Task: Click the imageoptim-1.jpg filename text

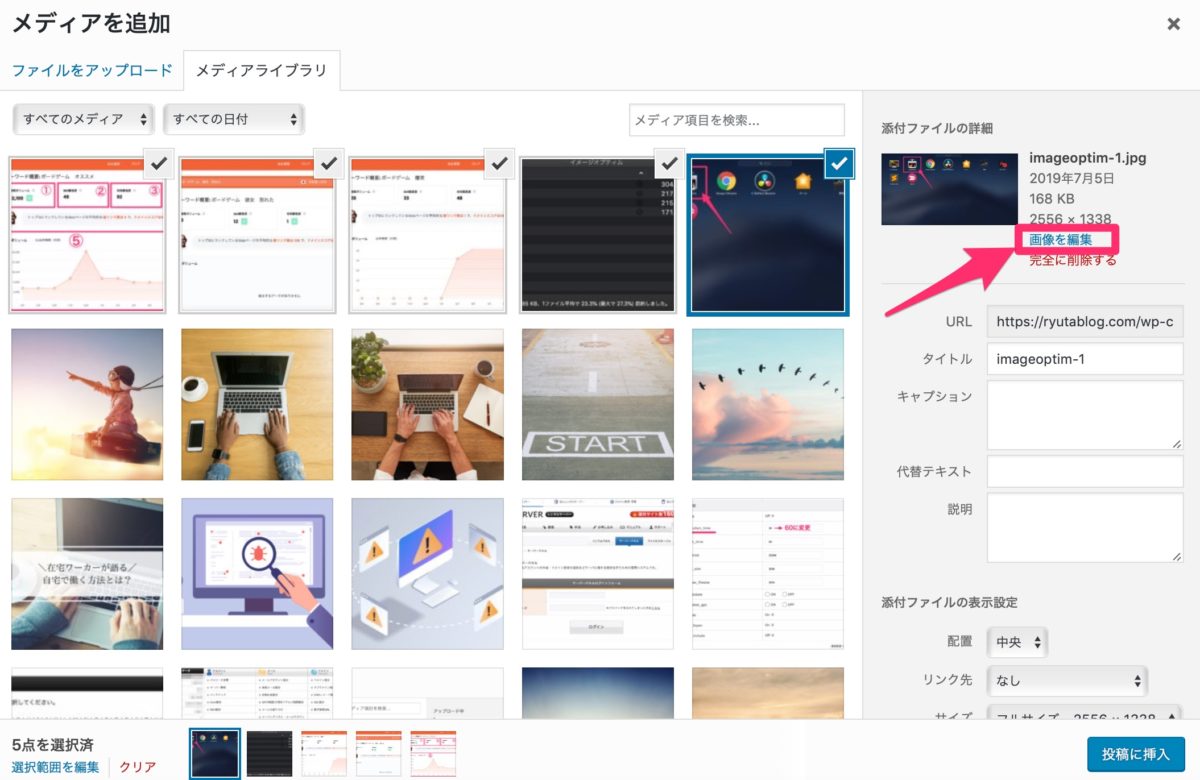Action: [x=1088, y=158]
